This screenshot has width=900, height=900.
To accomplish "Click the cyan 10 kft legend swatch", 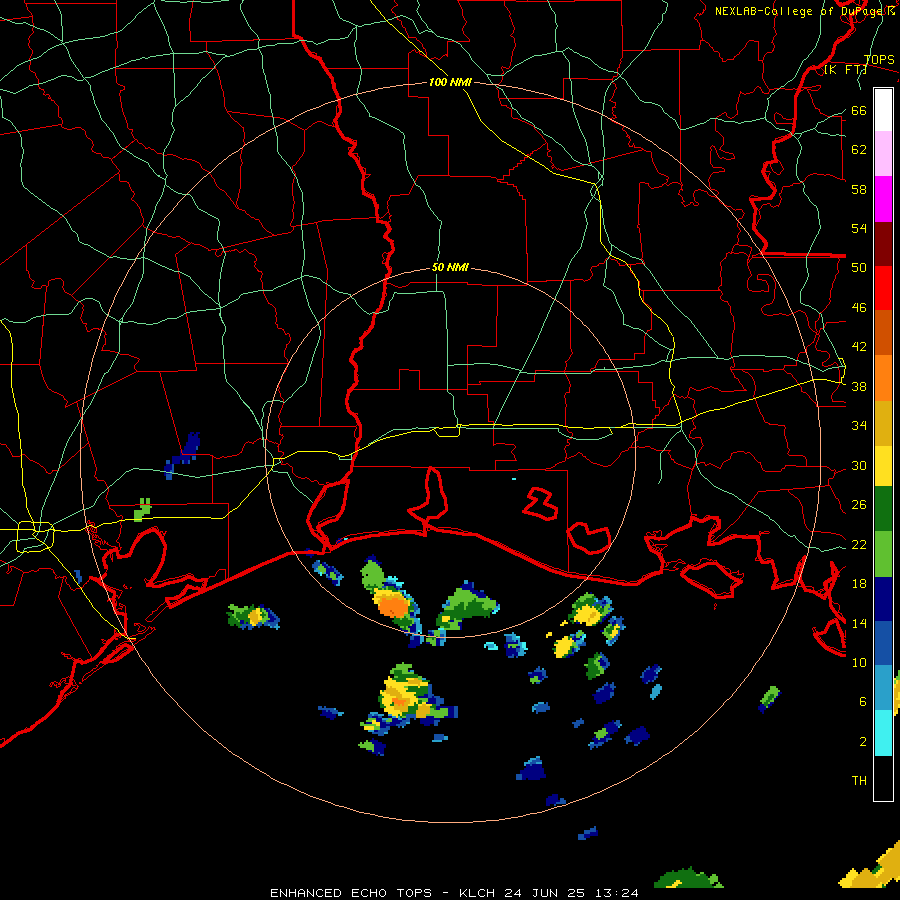I will click(x=883, y=733).
